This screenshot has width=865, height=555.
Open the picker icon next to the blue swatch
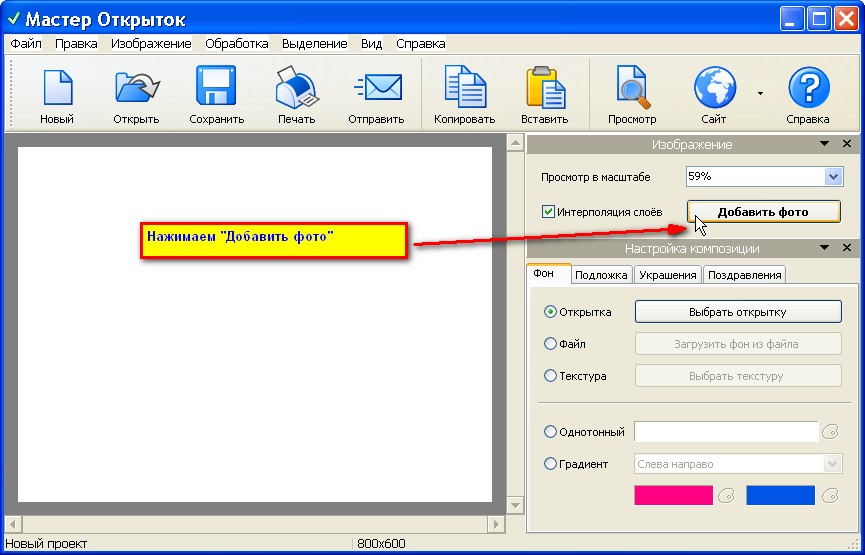[830, 495]
